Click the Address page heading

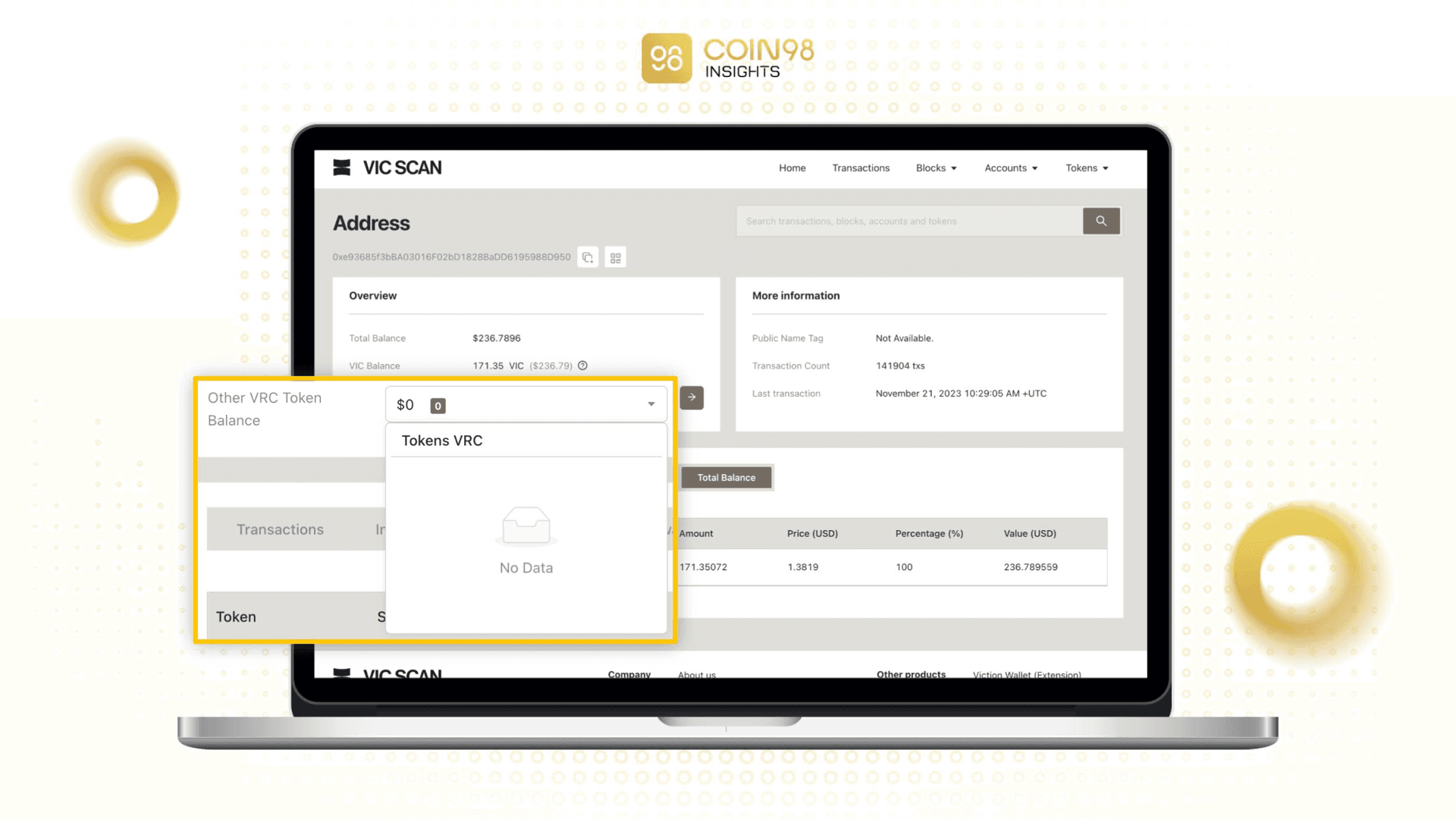[371, 223]
